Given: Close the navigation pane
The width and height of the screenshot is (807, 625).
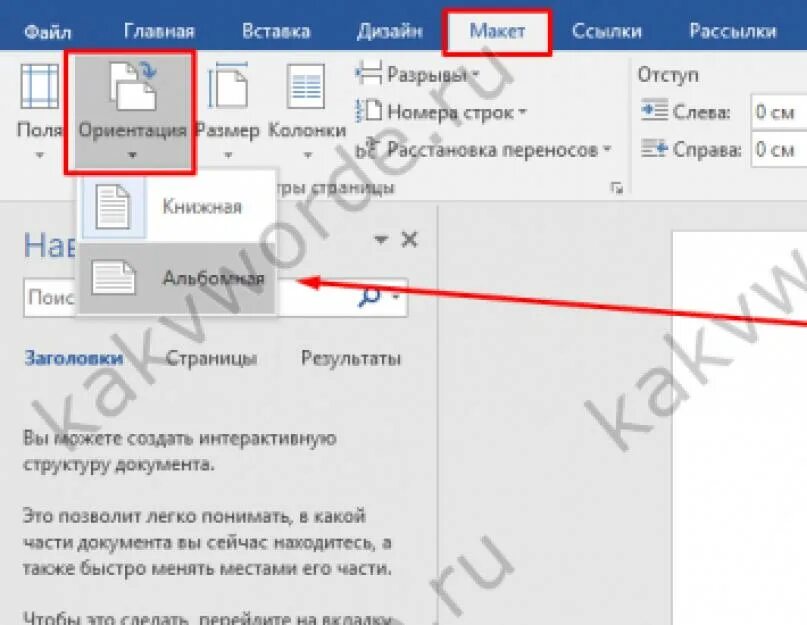Looking at the screenshot, I should [x=410, y=239].
